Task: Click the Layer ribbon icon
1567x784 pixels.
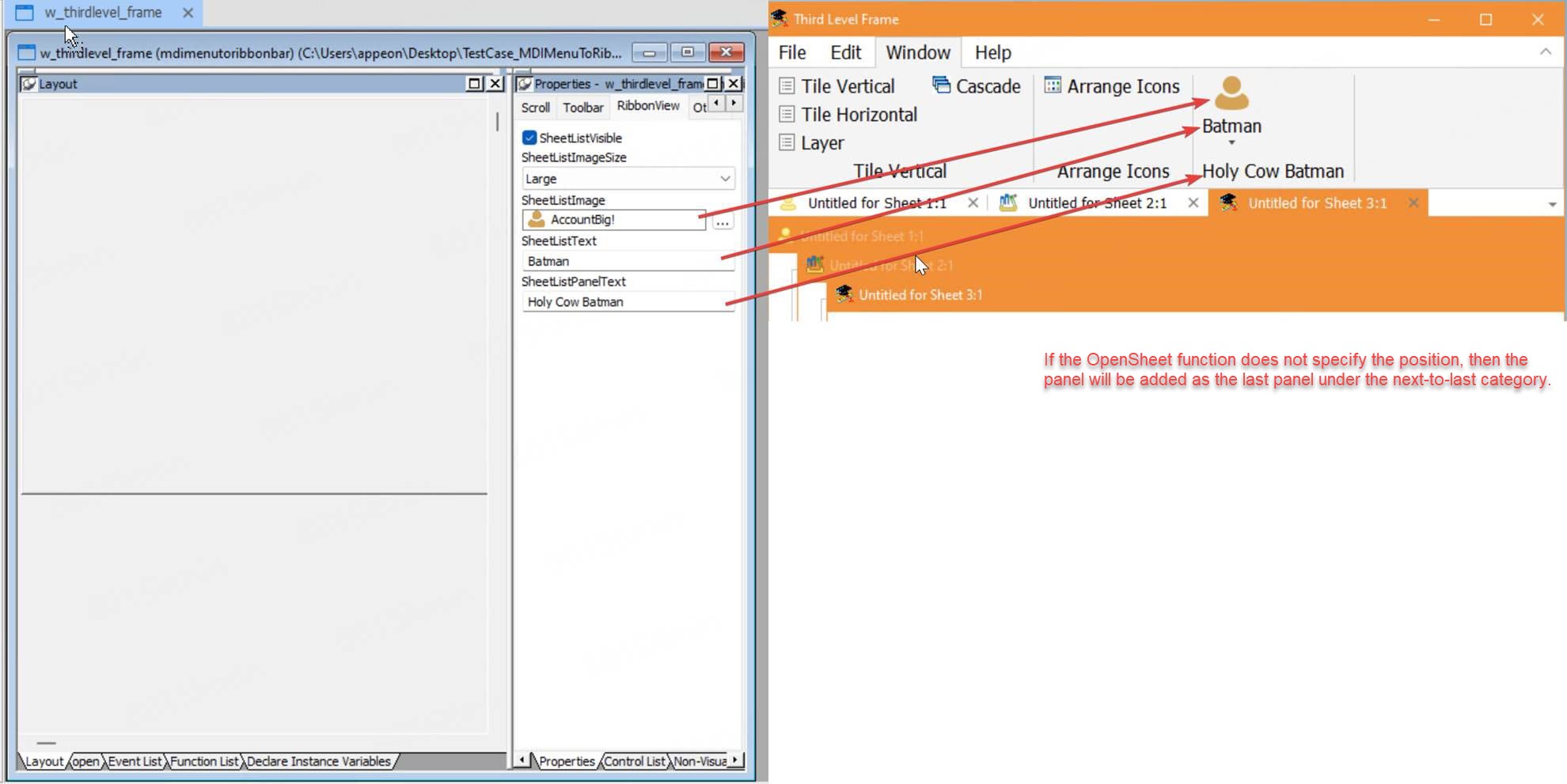Action: (x=787, y=143)
